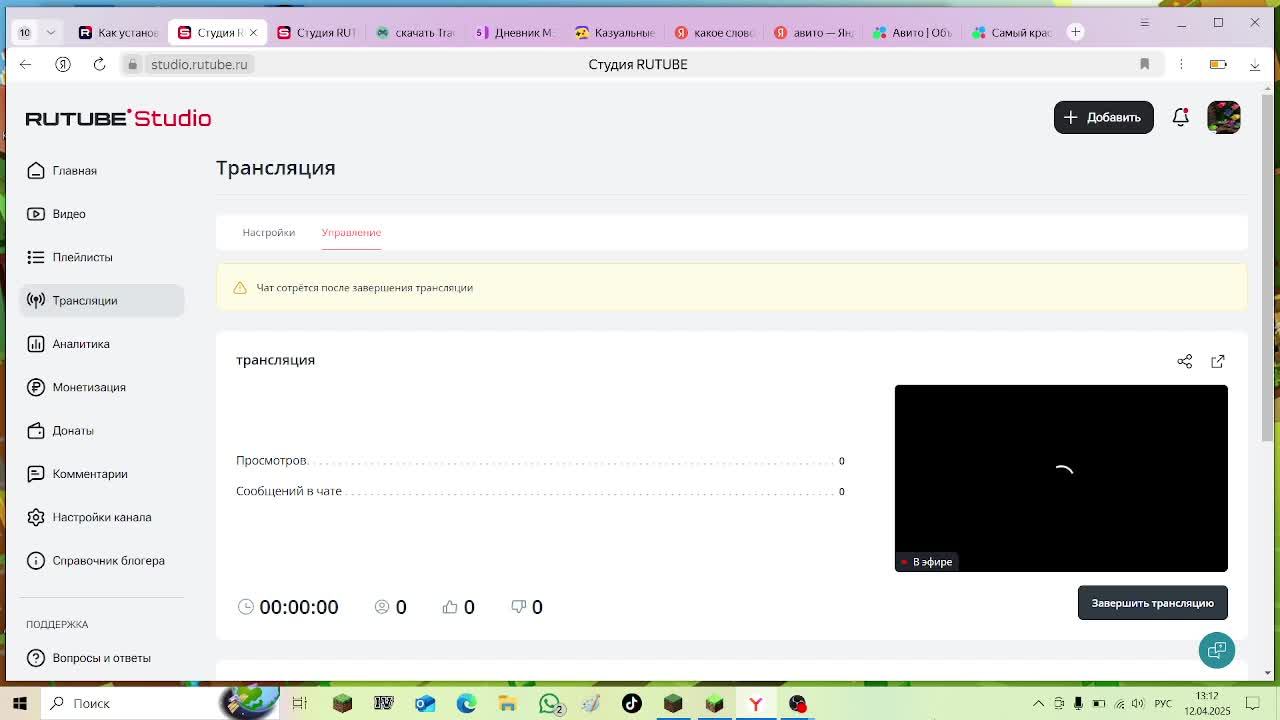The height and width of the screenshot is (720, 1280).
Task: Open the support chat widget
Action: tap(1217, 650)
